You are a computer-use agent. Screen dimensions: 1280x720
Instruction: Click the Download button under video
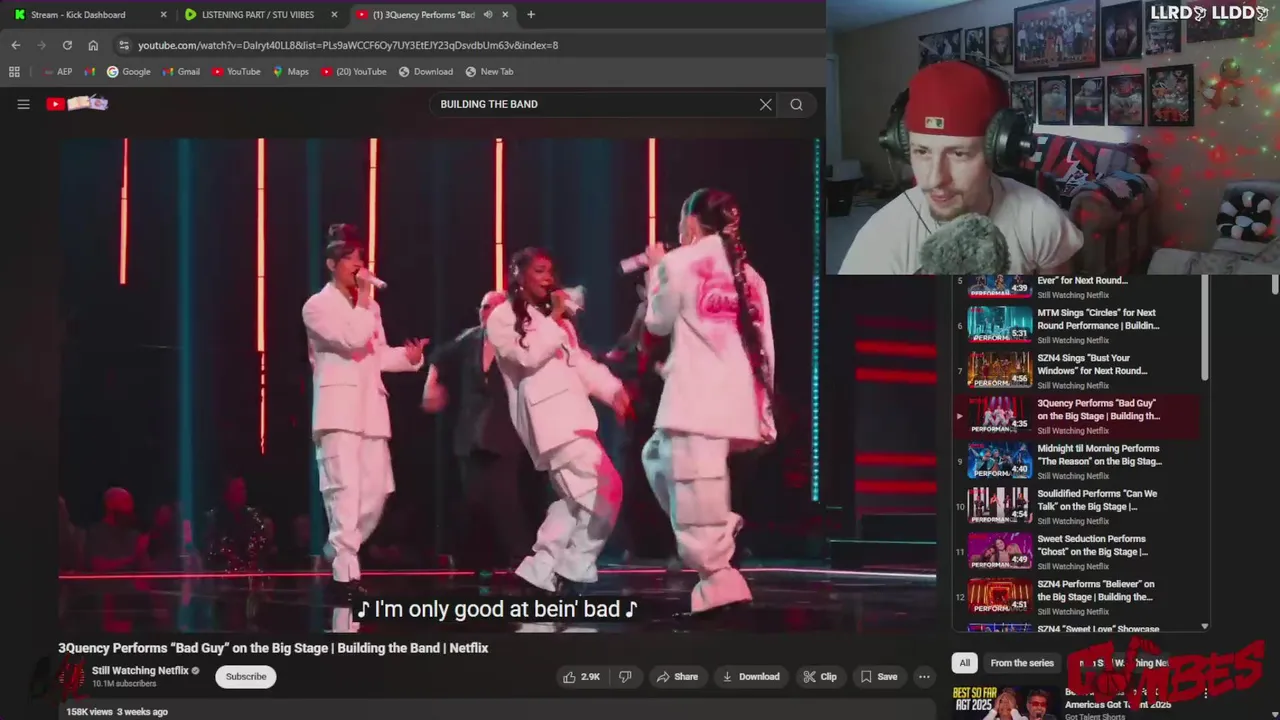(750, 677)
